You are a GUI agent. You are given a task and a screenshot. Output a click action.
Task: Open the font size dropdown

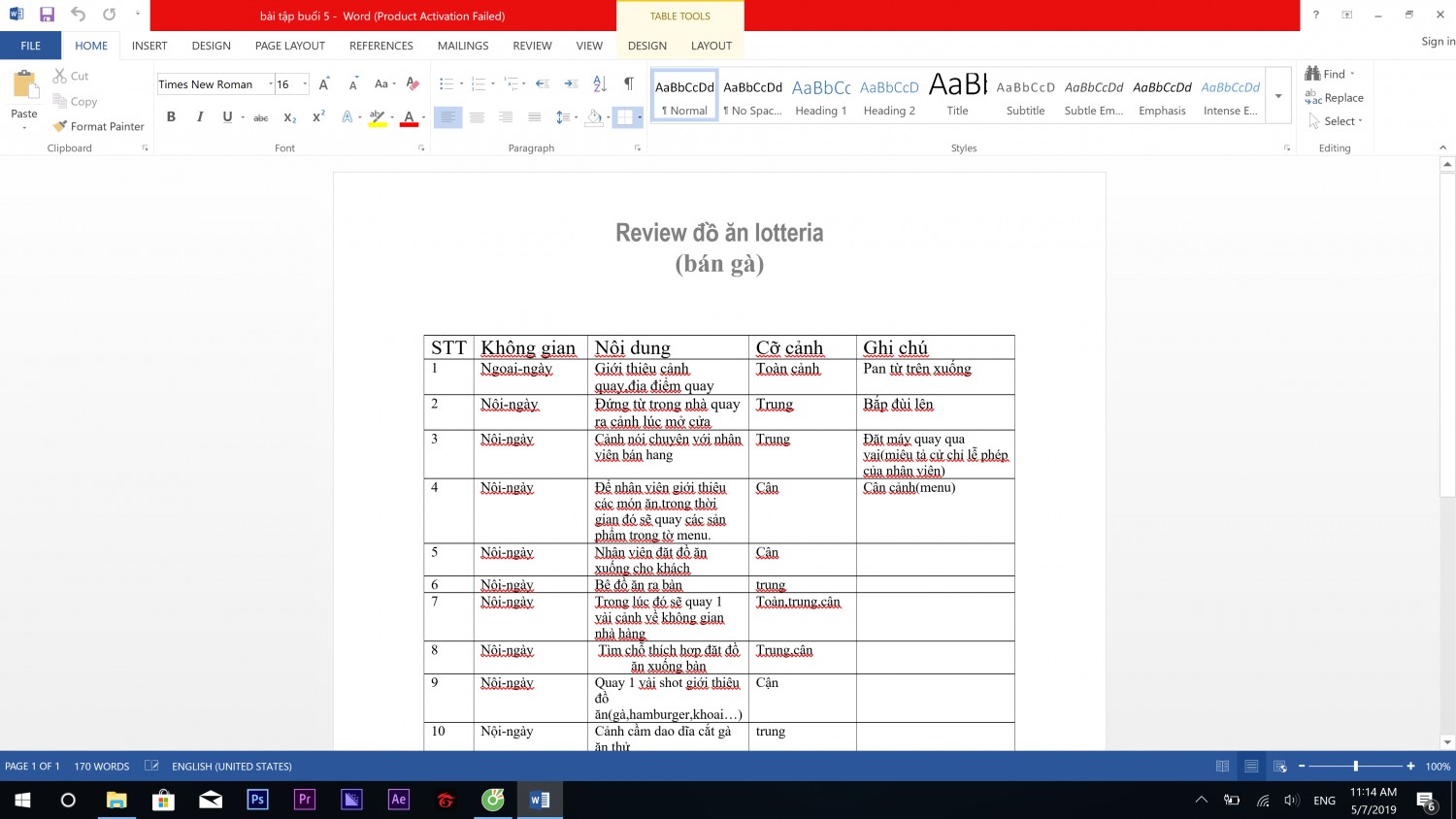tap(305, 84)
